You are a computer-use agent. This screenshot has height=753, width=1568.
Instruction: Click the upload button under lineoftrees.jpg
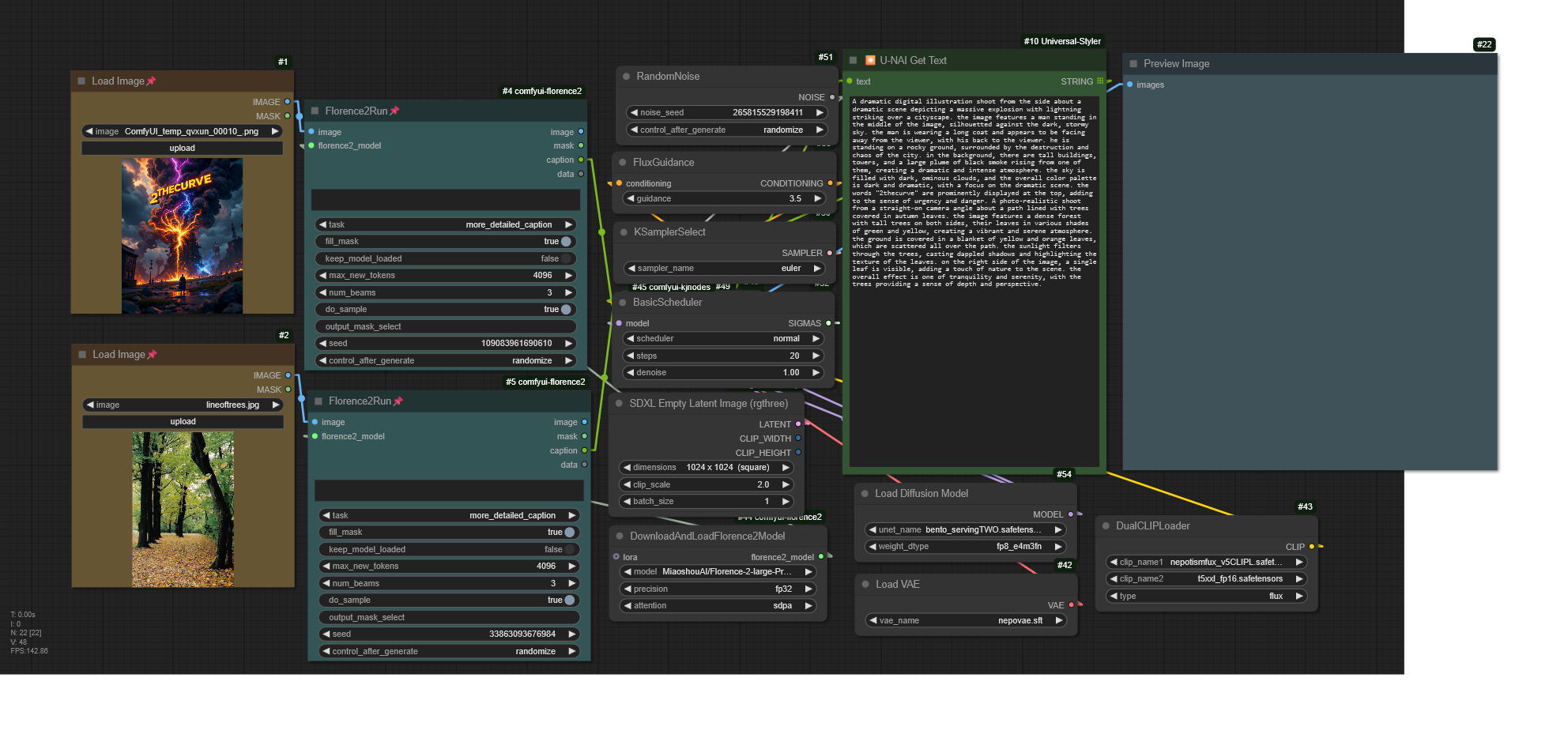[x=183, y=422]
